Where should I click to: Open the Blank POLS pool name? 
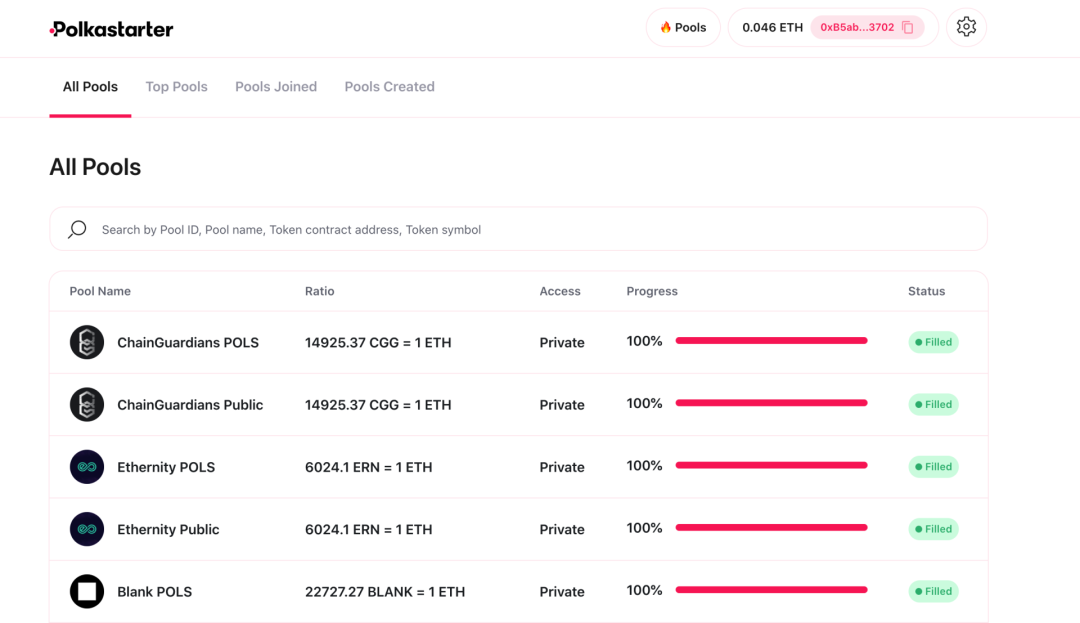pyautogui.click(x=154, y=592)
